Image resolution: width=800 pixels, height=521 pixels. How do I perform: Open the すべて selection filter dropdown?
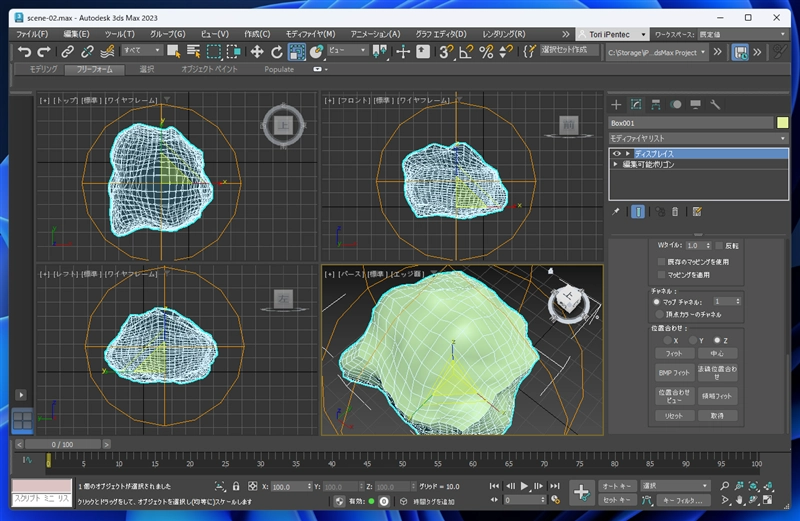point(142,50)
